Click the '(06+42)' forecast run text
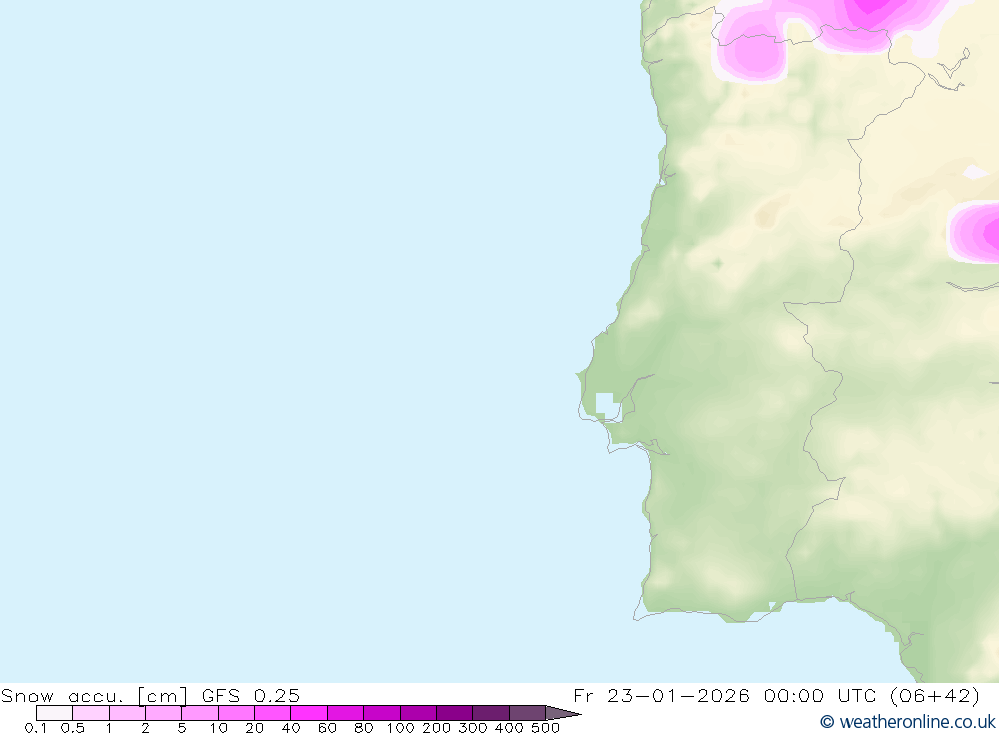1000x733 pixels. click(935, 695)
